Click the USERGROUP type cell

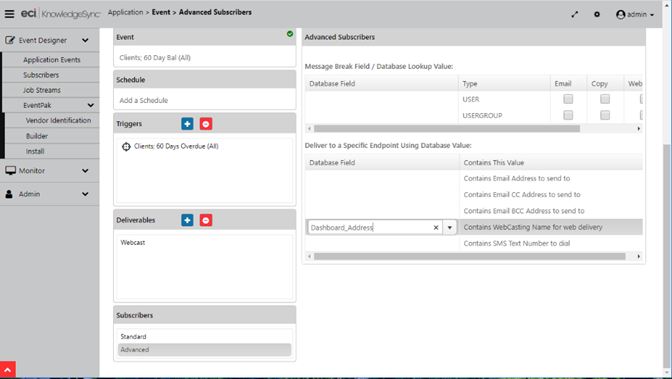(504, 115)
